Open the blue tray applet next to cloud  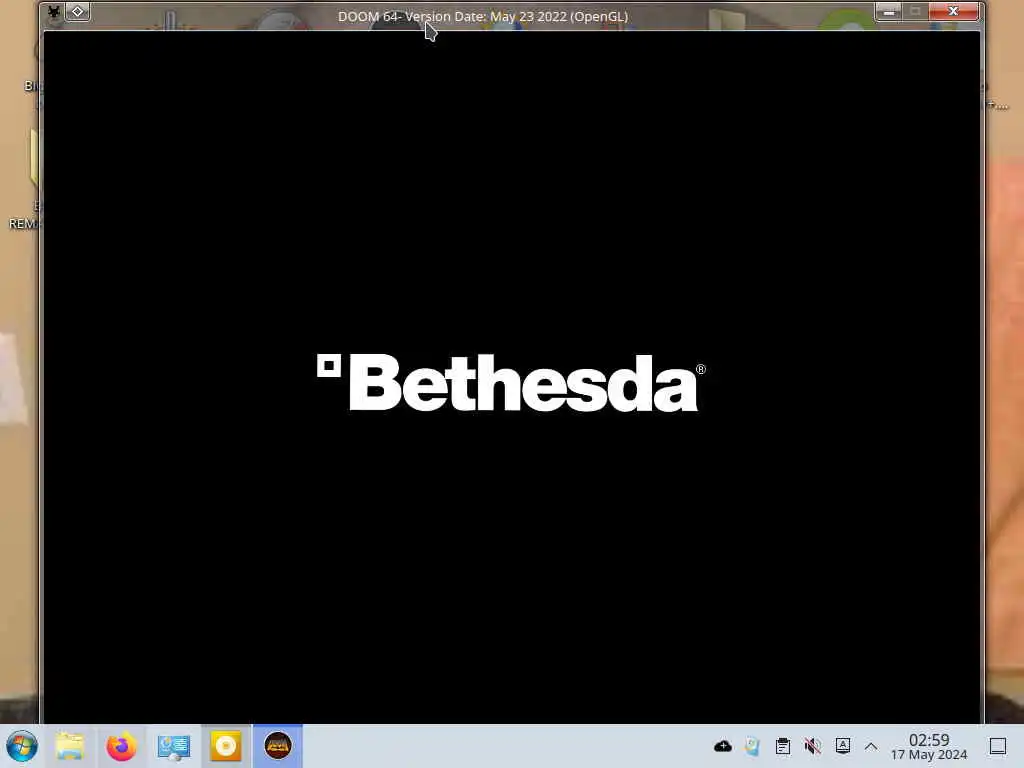[752, 746]
